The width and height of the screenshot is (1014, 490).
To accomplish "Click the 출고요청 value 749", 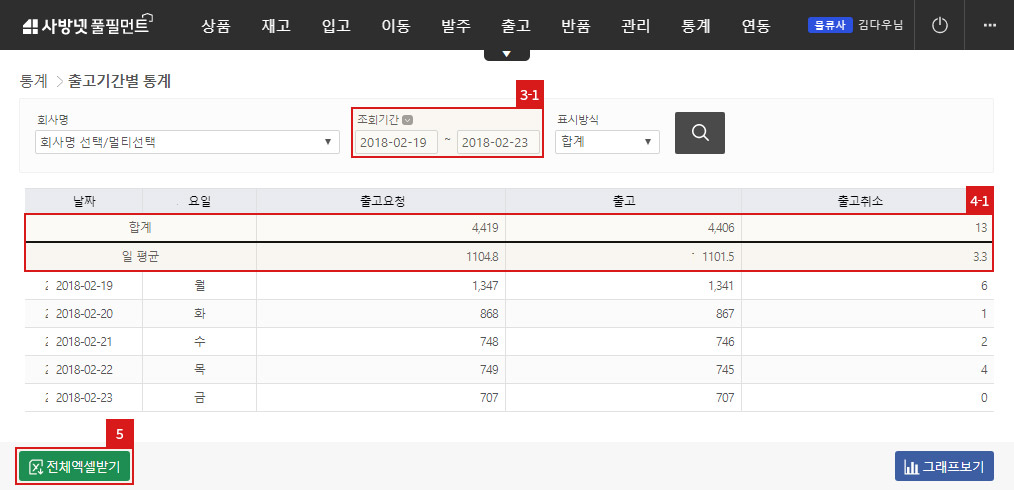I will (489, 370).
